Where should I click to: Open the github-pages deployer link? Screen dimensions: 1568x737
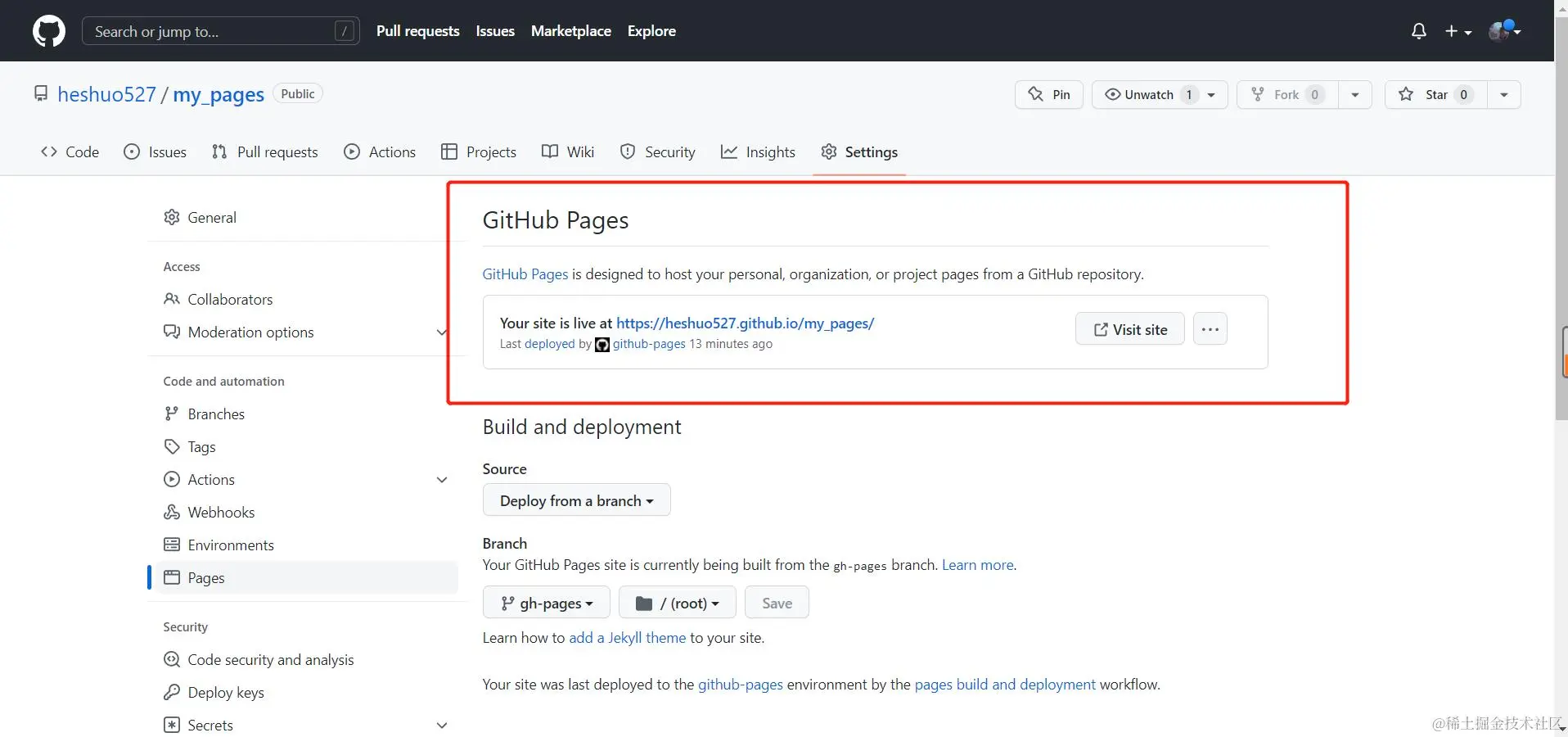649,344
